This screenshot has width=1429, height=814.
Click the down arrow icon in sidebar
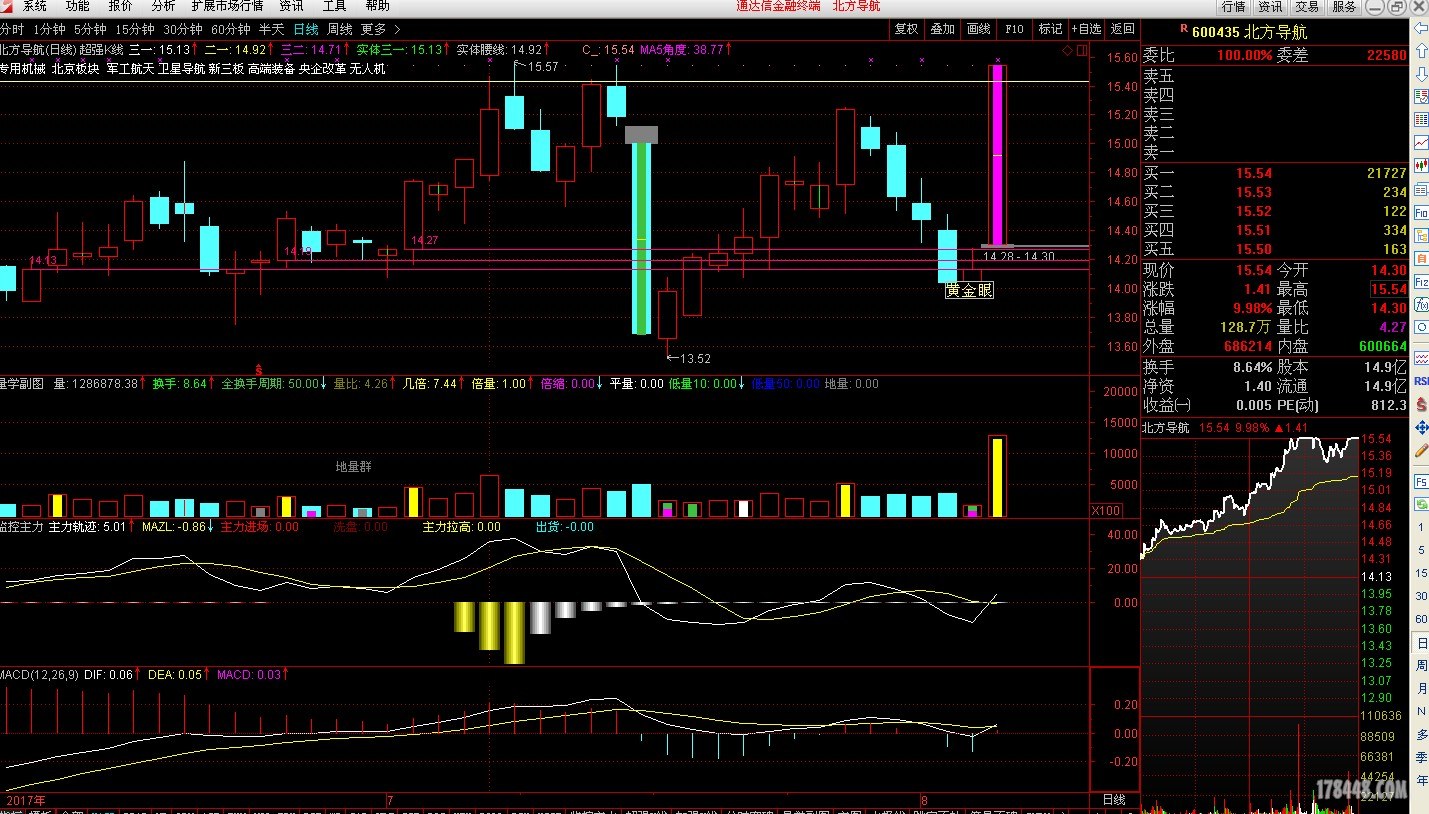(1420, 74)
